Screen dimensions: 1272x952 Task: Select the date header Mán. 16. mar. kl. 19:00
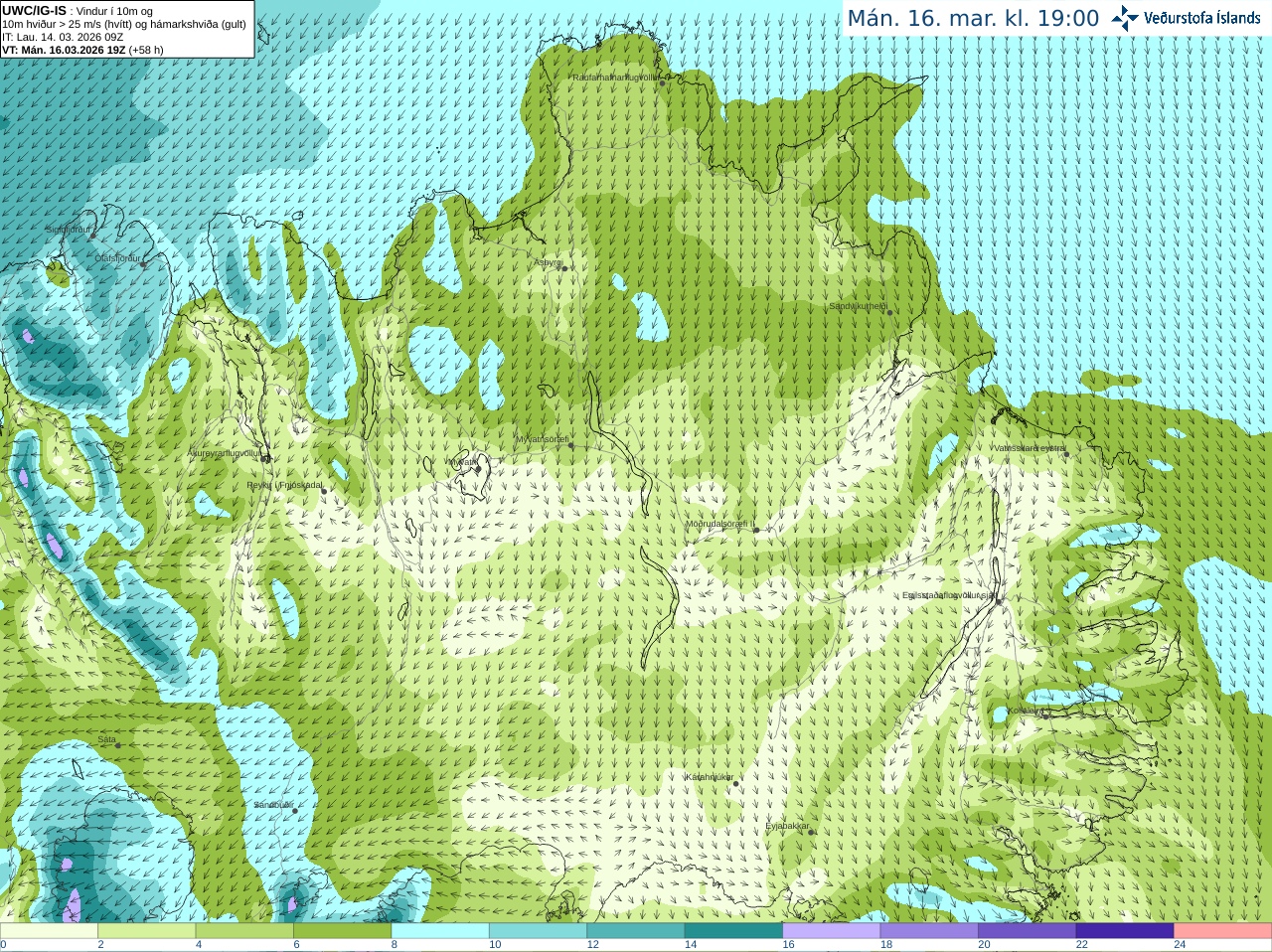pyautogui.click(x=973, y=19)
